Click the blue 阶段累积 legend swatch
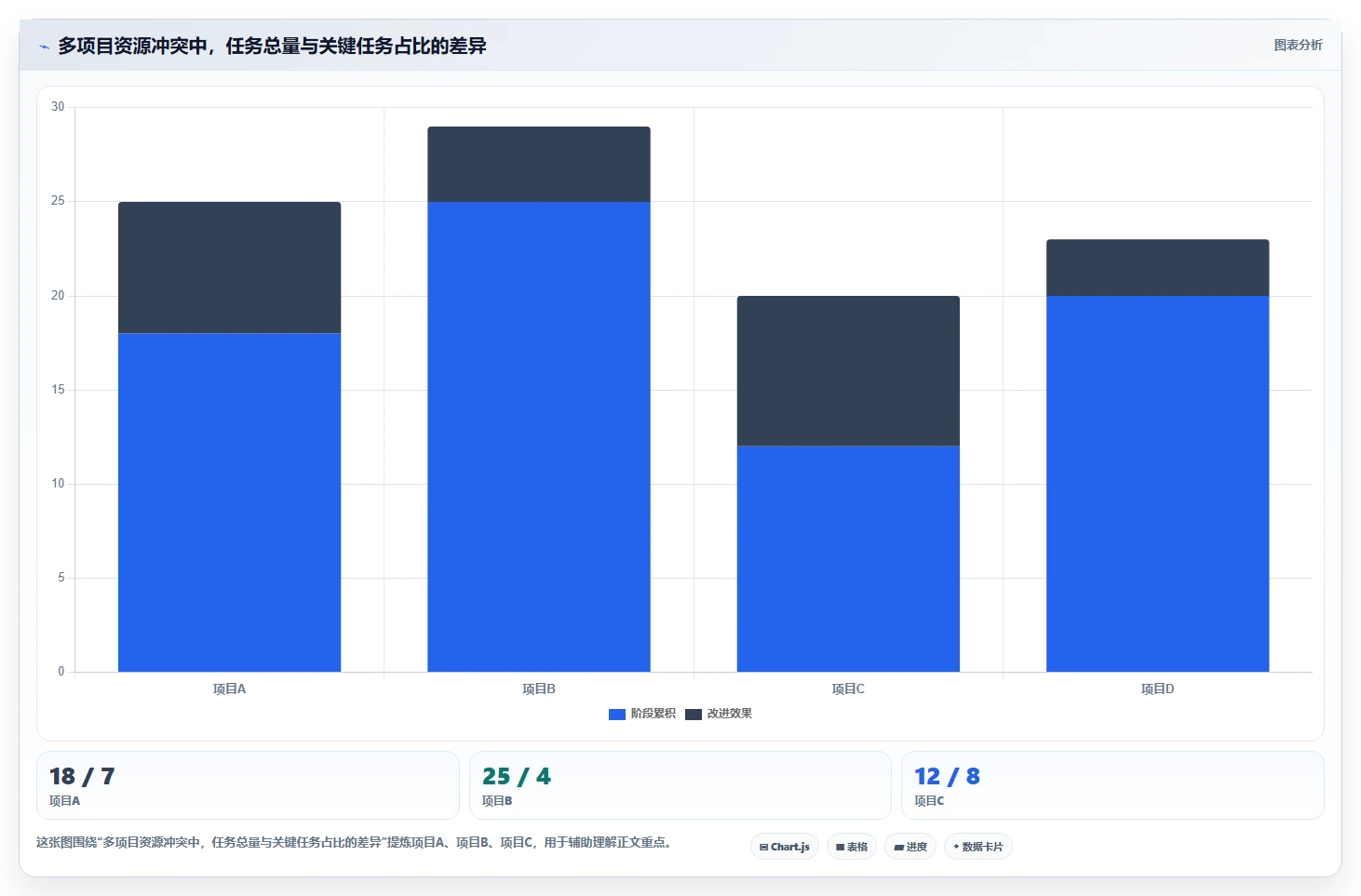The height and width of the screenshot is (896, 1361). click(x=617, y=715)
